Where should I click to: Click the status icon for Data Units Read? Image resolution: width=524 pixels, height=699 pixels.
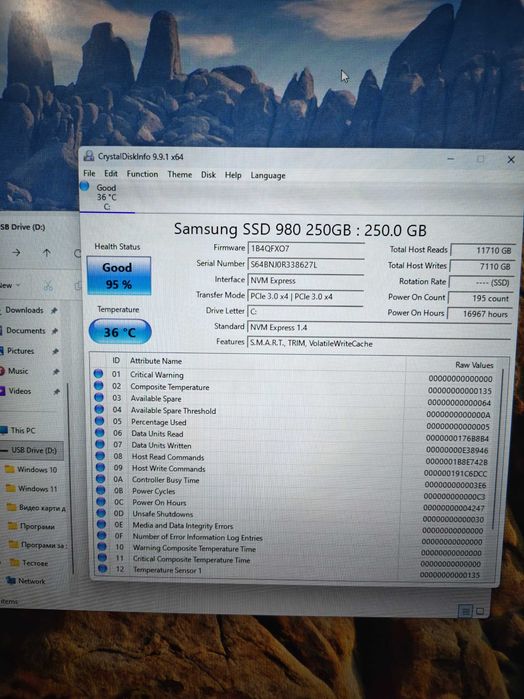99,432
